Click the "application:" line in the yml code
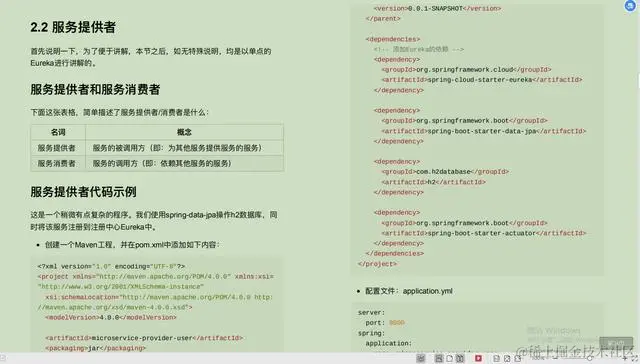This screenshot has height=364, width=640. point(389,343)
